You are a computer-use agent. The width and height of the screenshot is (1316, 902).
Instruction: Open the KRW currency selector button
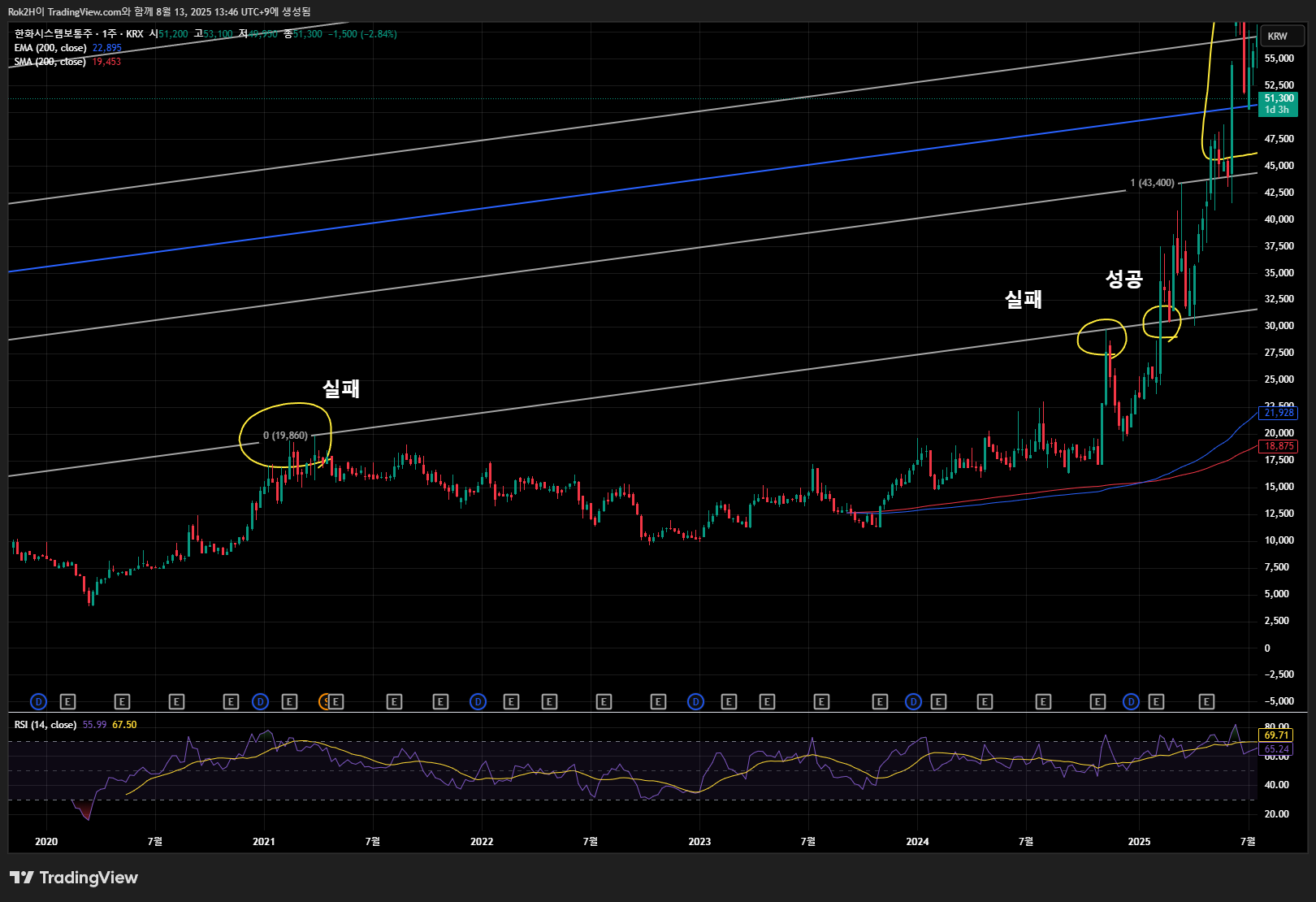point(1282,36)
